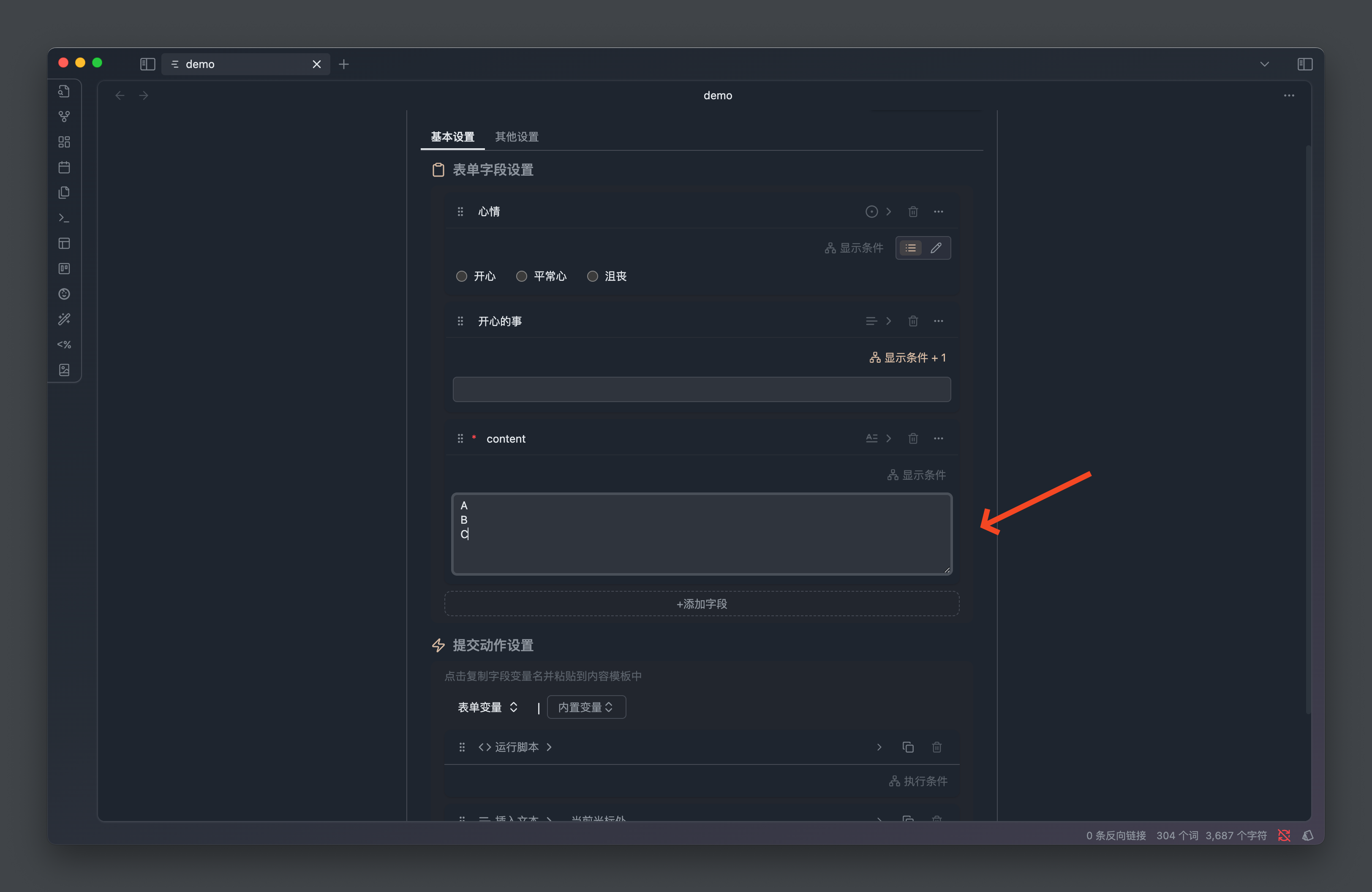Viewport: 1372px width, 892px height.
Task: Open more options for content field
Action: tap(939, 438)
